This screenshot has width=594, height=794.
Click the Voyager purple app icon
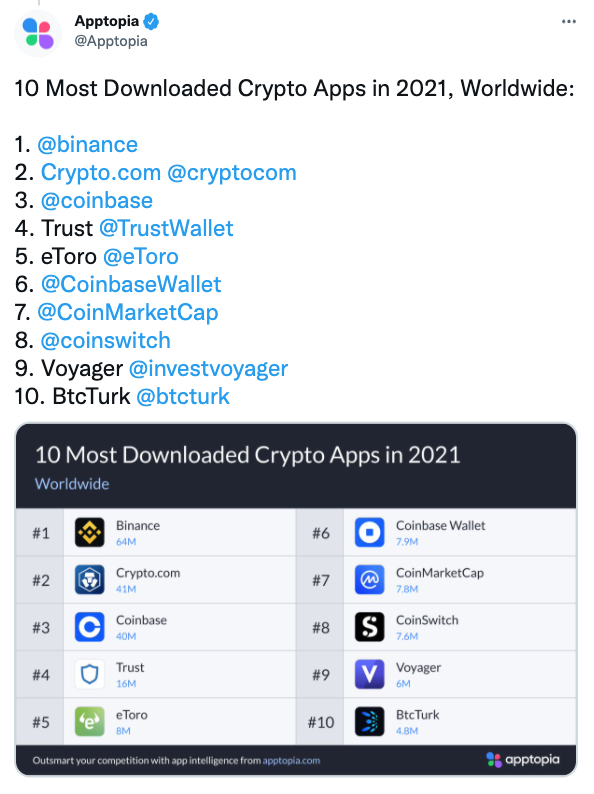[370, 674]
